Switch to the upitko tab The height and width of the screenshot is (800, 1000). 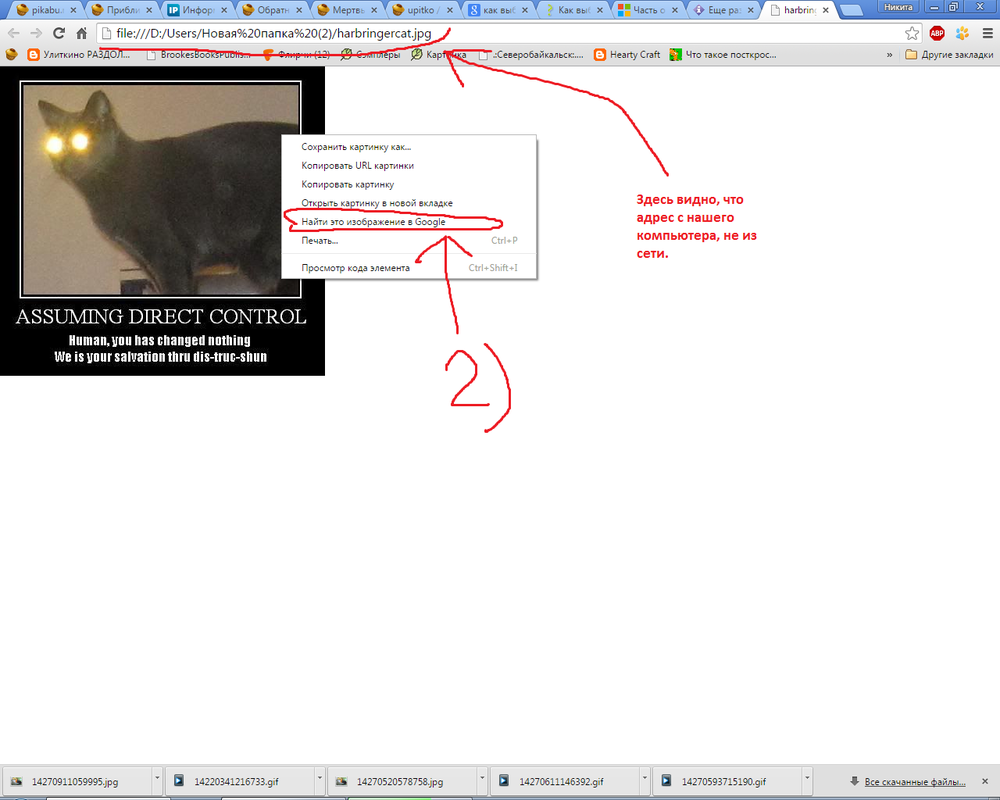pyautogui.click(x=420, y=10)
